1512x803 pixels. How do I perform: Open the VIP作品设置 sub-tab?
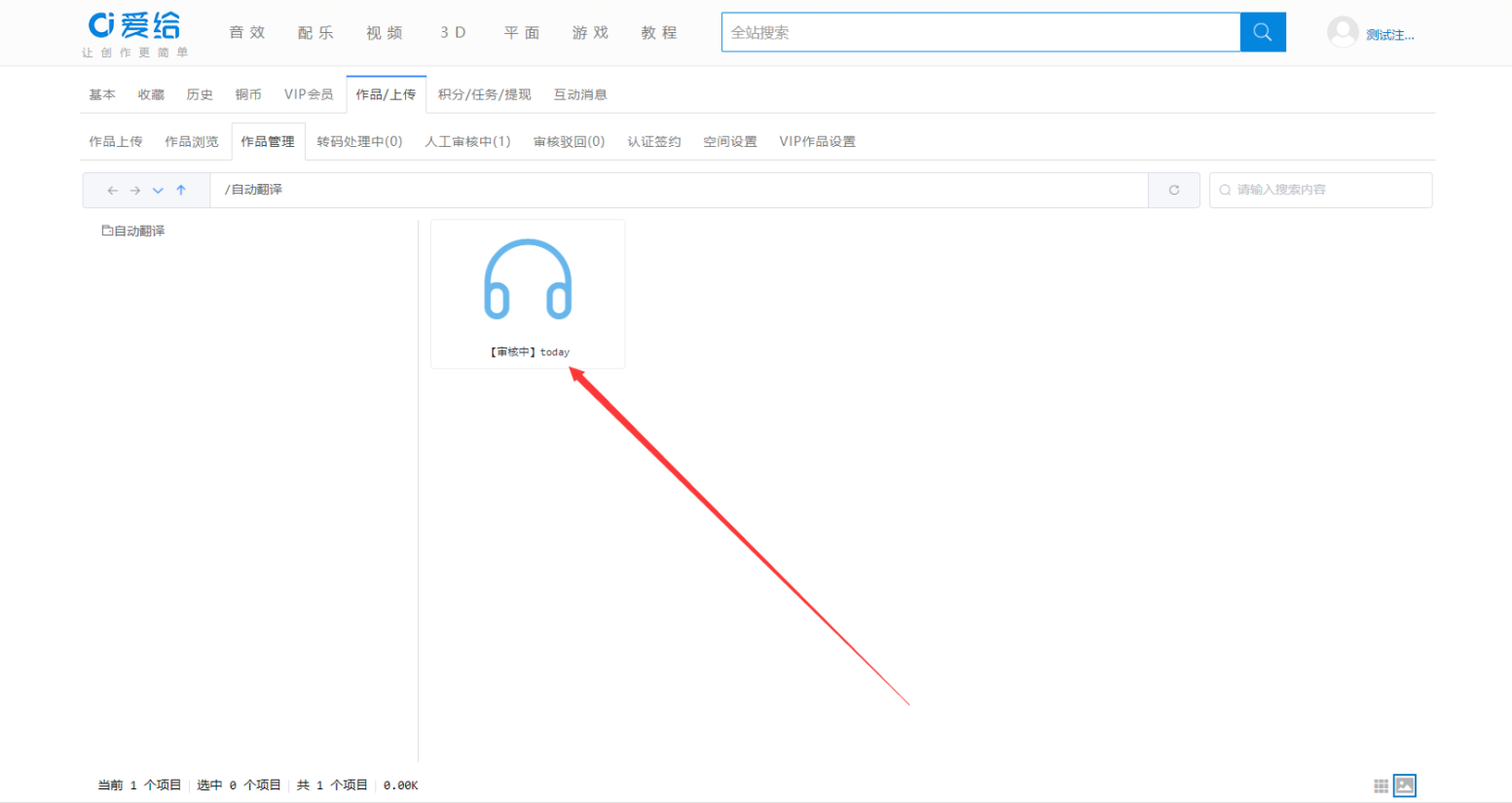(818, 141)
